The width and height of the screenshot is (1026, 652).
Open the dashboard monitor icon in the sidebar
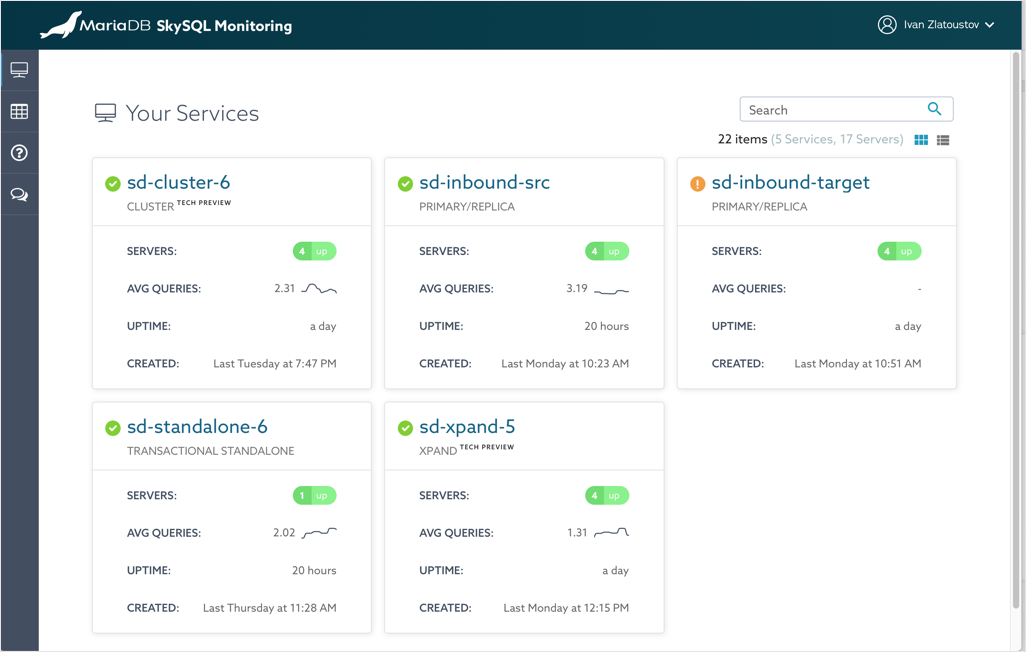(19, 69)
